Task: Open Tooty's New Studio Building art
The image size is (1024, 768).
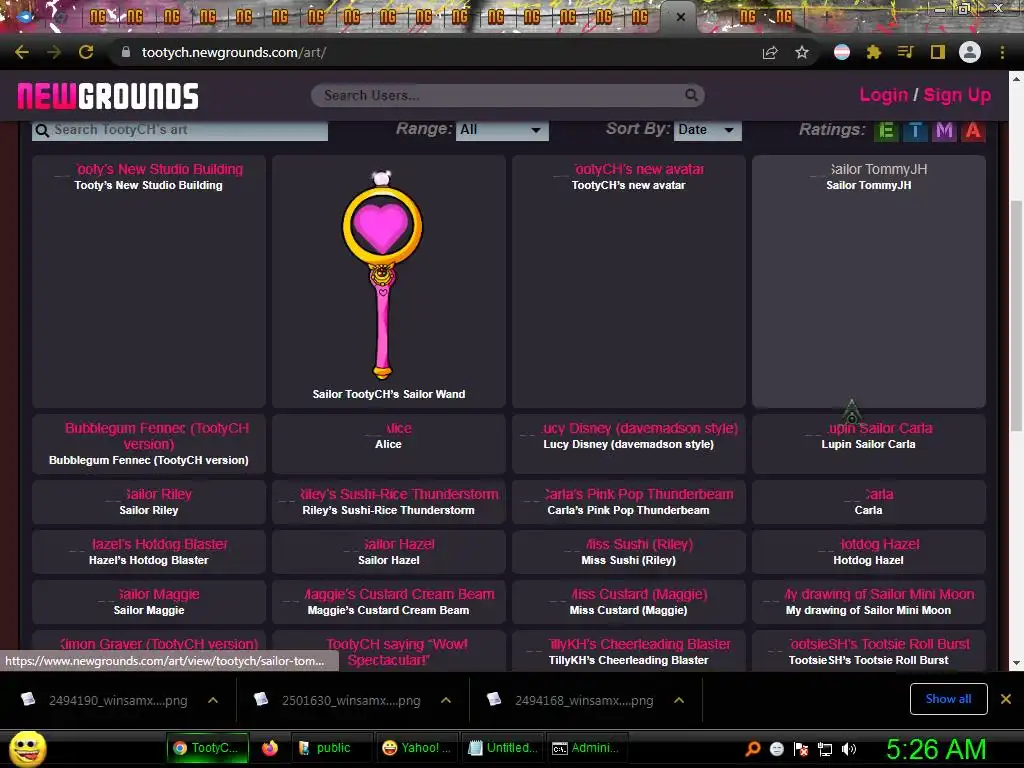Action: [149, 281]
